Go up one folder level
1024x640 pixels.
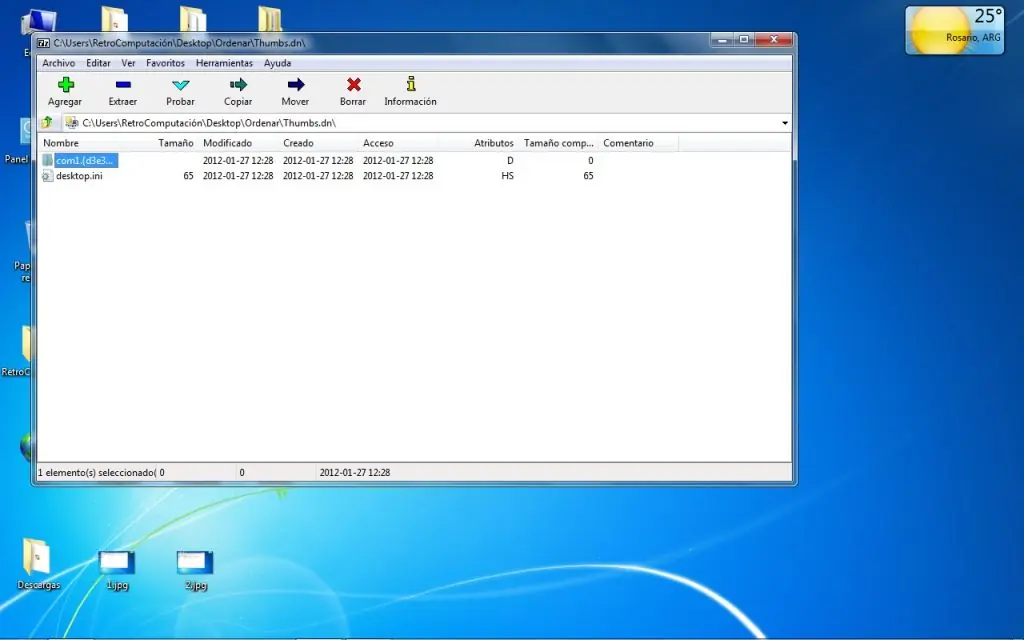pos(47,122)
